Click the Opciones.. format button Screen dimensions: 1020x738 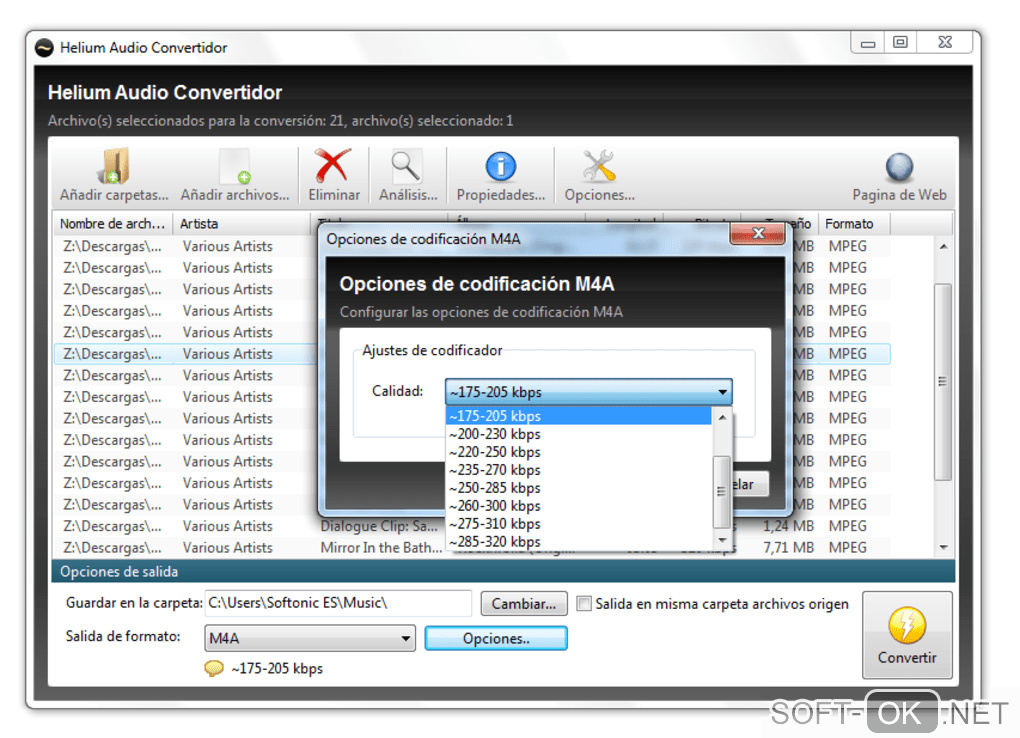tap(496, 638)
